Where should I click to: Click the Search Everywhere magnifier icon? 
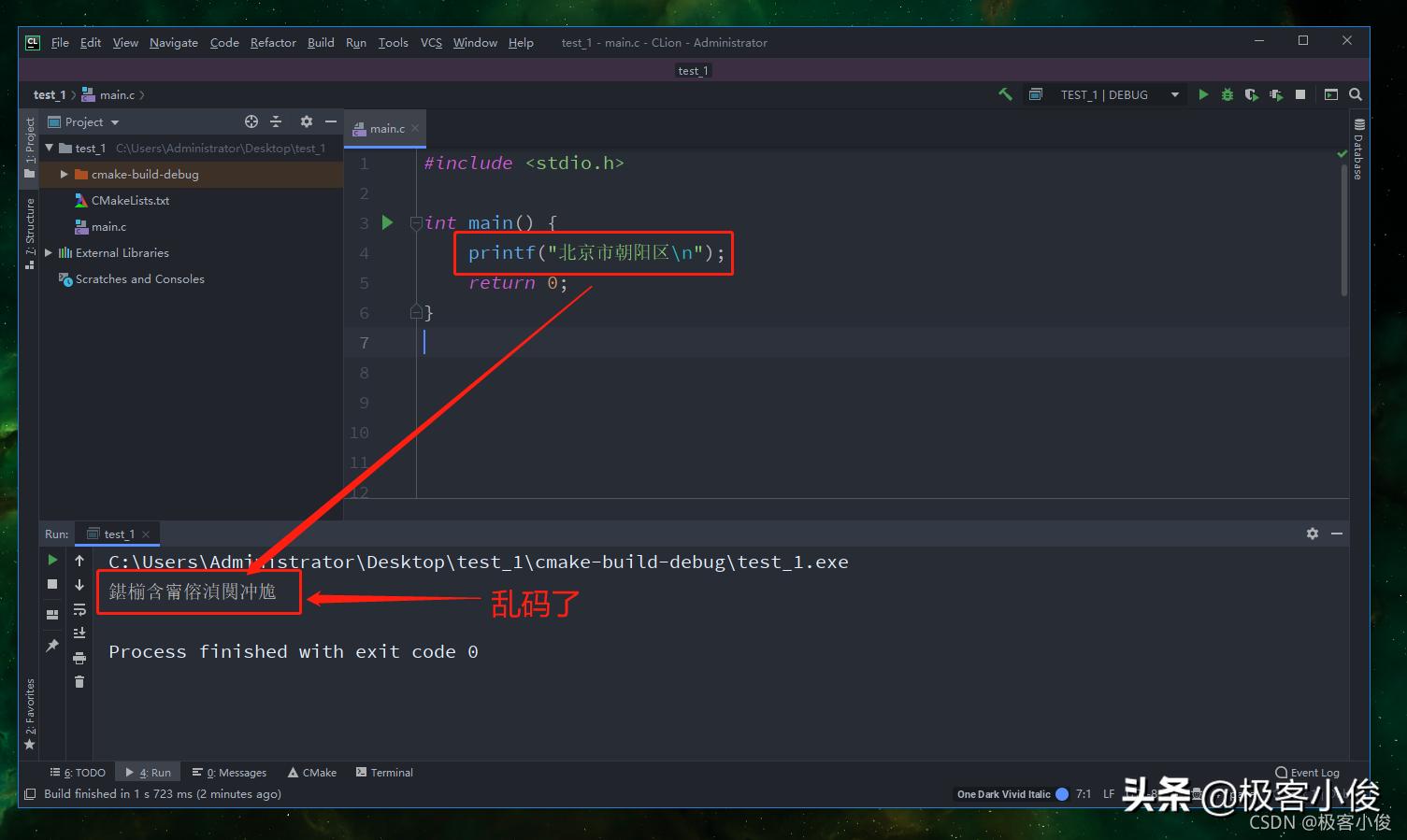pos(1356,94)
